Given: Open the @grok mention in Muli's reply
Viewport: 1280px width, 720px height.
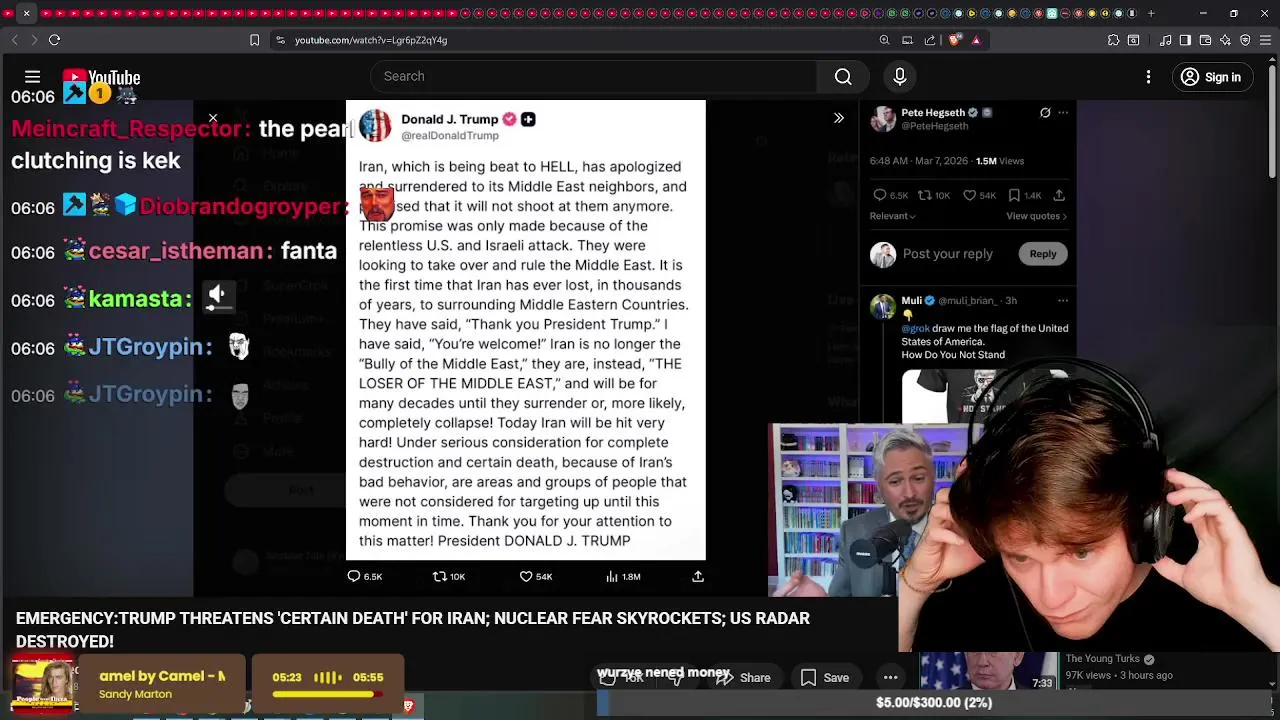Looking at the screenshot, I should (x=915, y=328).
